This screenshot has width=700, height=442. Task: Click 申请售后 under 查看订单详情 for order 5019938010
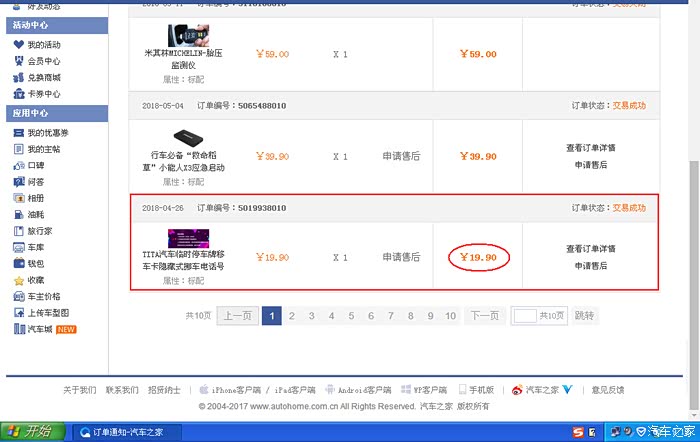pos(591,266)
